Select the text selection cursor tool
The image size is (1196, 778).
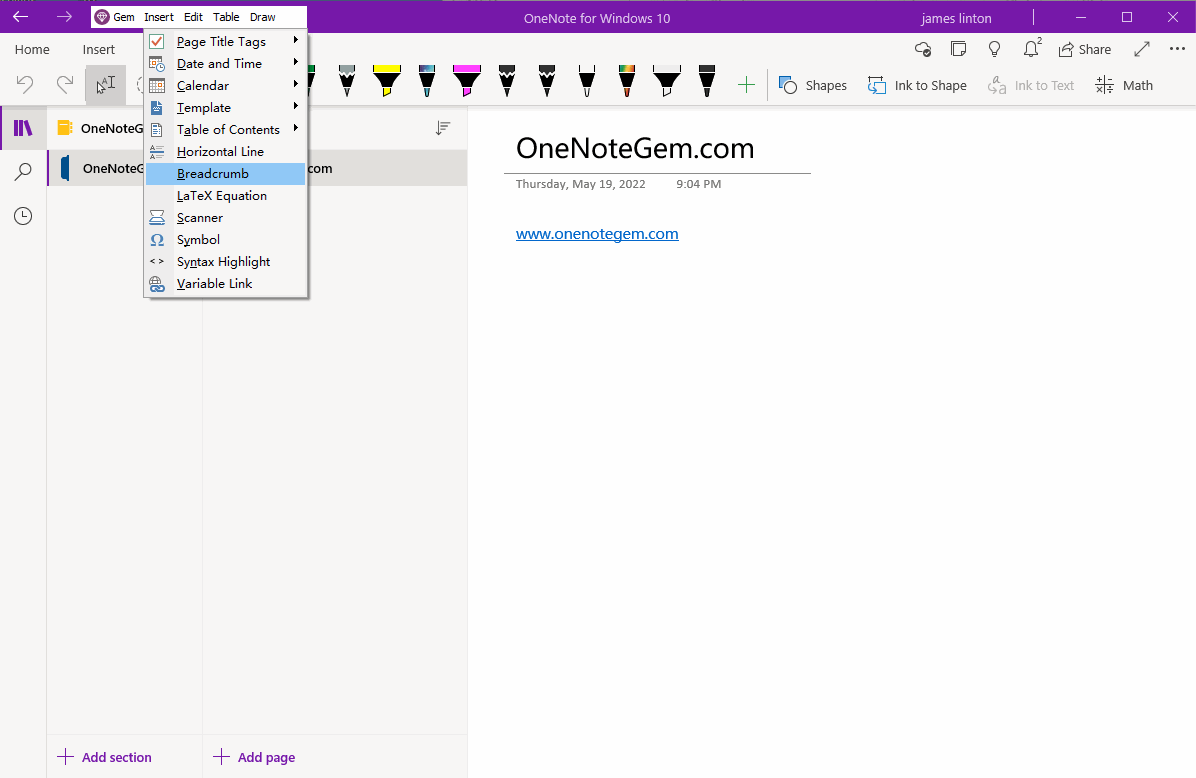click(x=105, y=85)
